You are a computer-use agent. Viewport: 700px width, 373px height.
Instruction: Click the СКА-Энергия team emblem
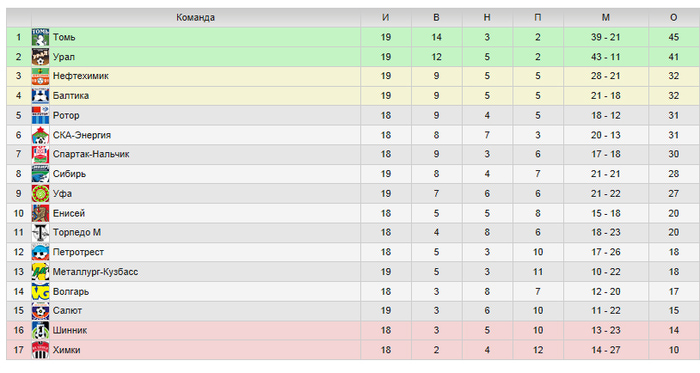(40, 135)
